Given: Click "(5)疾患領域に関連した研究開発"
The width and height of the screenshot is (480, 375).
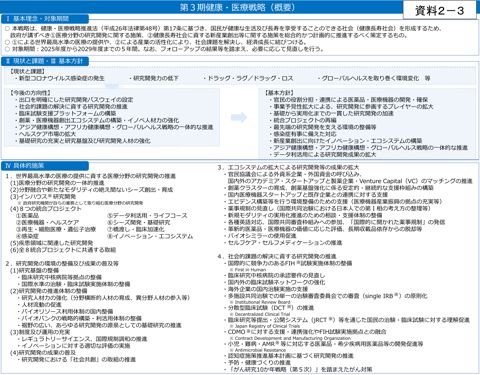Looking at the screenshot, I should point(51,243).
